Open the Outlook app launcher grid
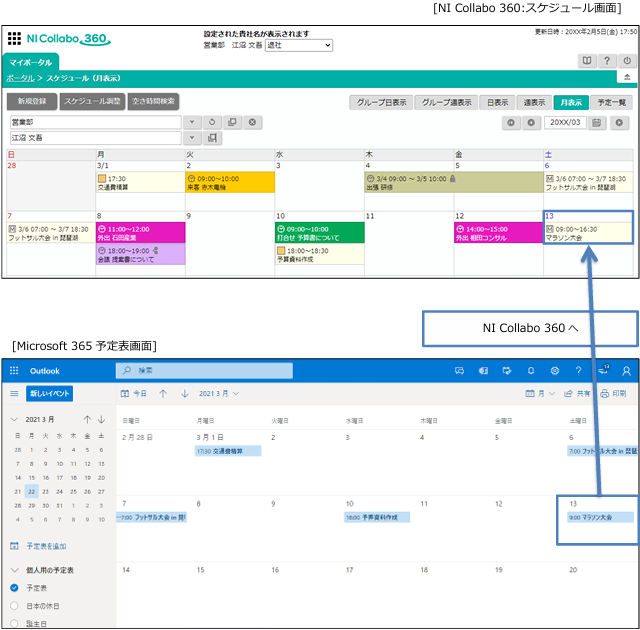Image resolution: width=640 pixels, height=630 pixels. tap(14, 370)
